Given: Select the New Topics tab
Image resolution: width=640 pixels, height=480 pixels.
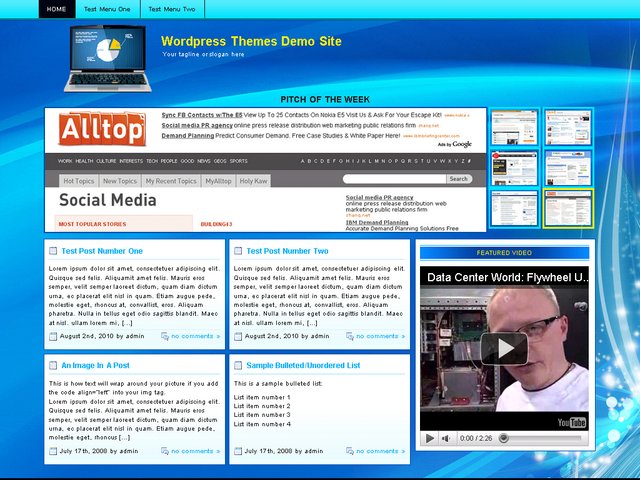Looking at the screenshot, I should [x=120, y=181].
